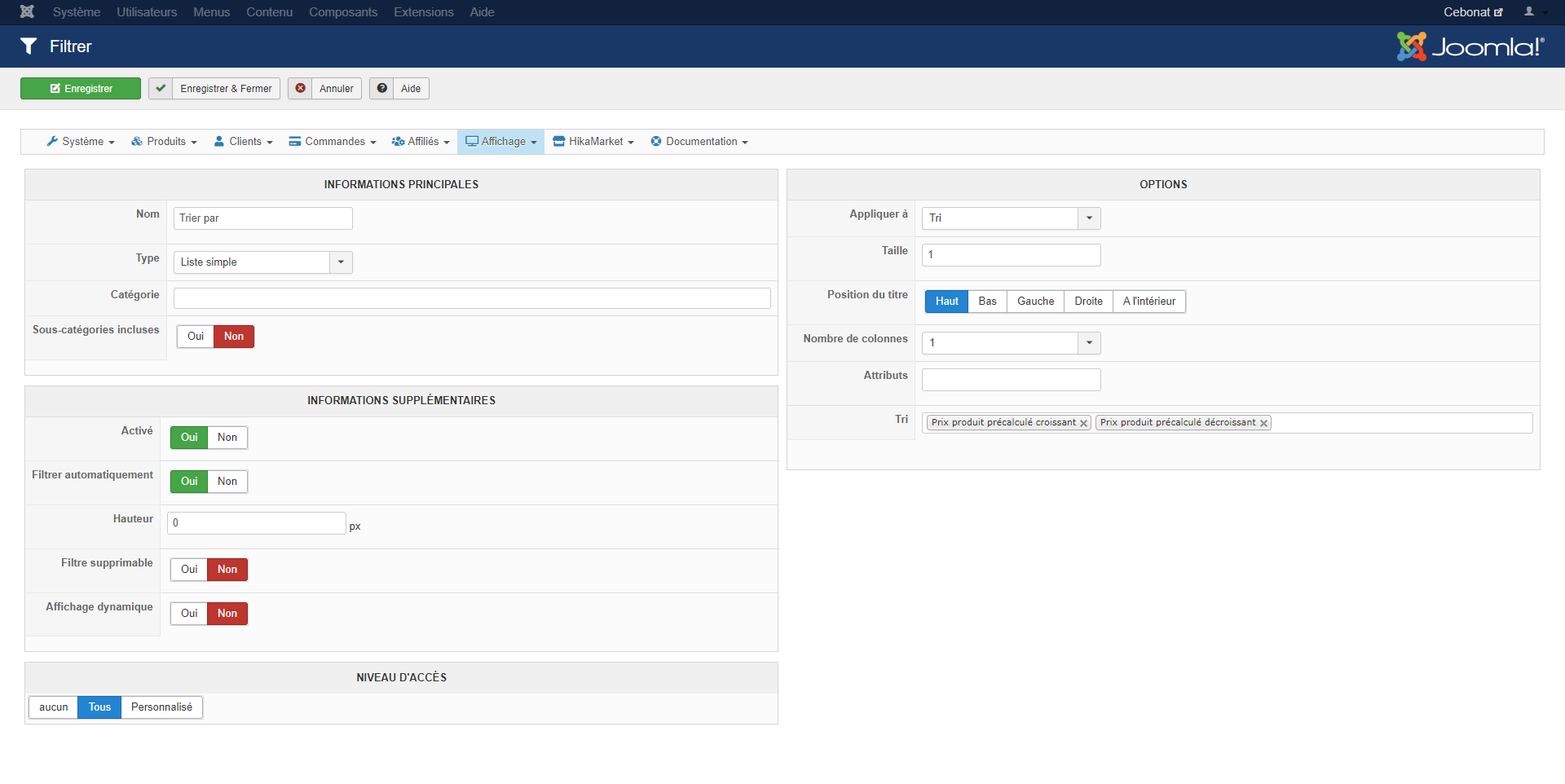
Task: Click empty area of Tri tags field
Action: click(1401, 423)
